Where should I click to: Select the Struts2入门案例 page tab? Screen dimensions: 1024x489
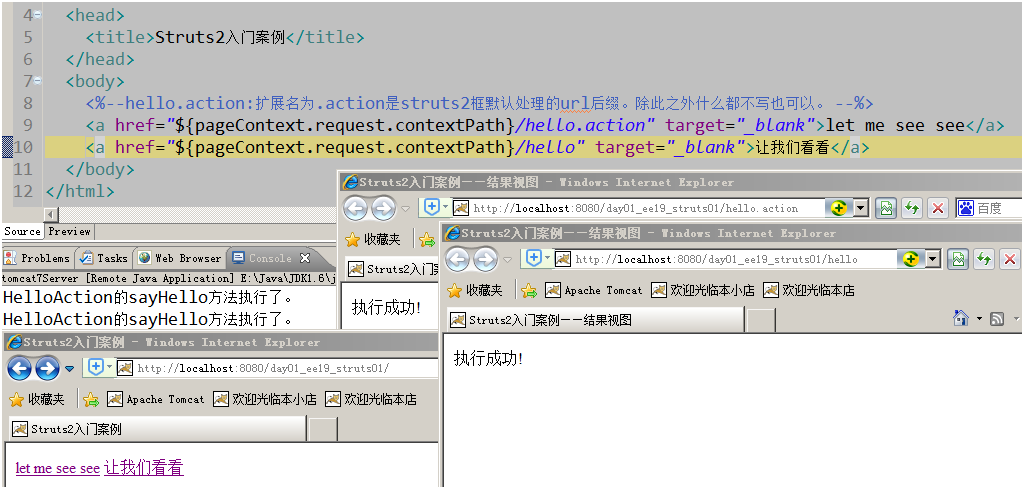coord(158,429)
